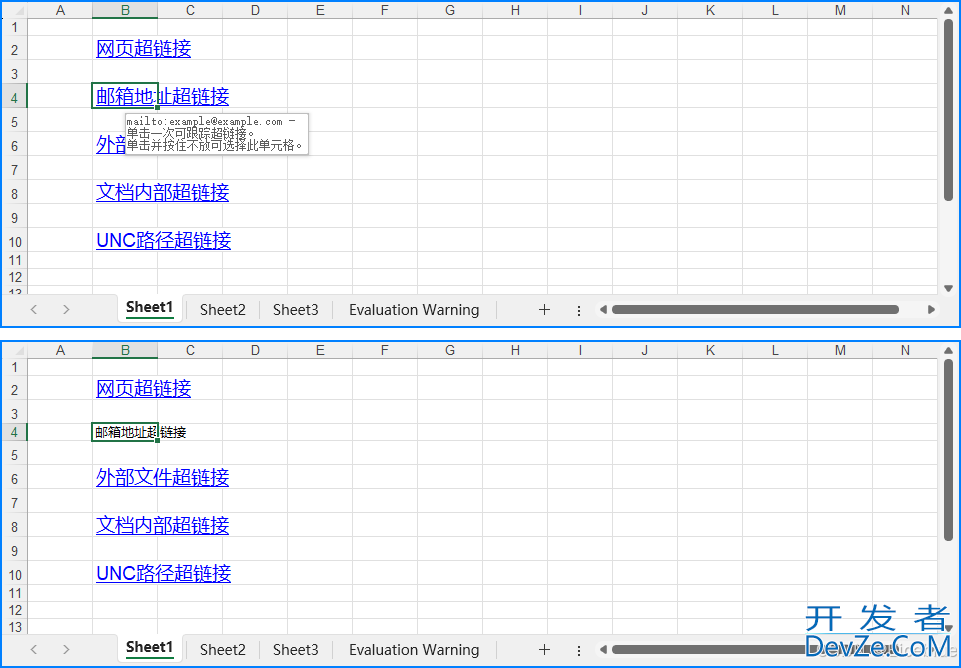Click vertical scroll down arrow in top spreadsheet
This screenshot has width=961, height=668.
click(949, 288)
